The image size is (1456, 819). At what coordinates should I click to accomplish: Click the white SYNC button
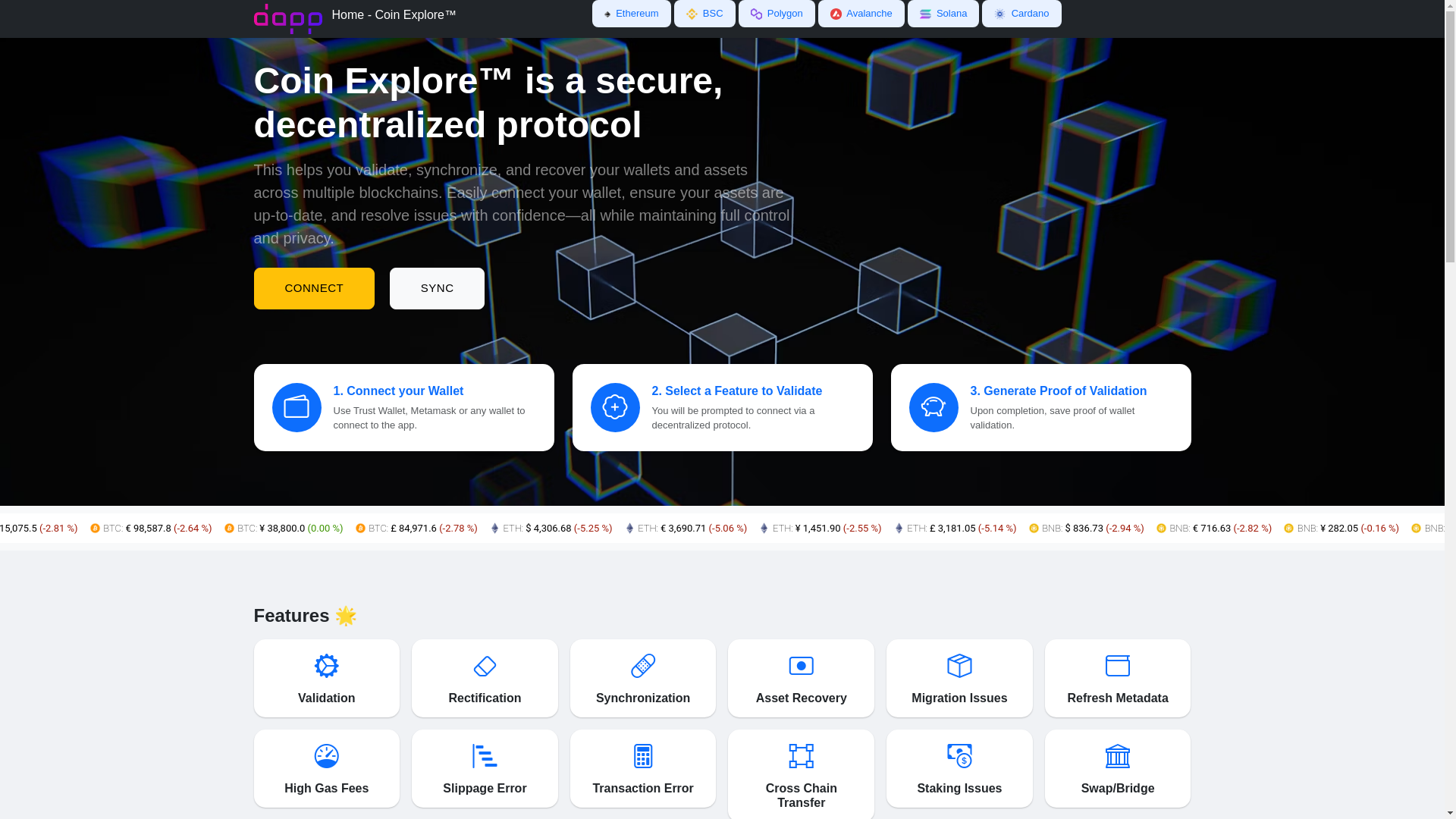pyautogui.click(x=437, y=288)
